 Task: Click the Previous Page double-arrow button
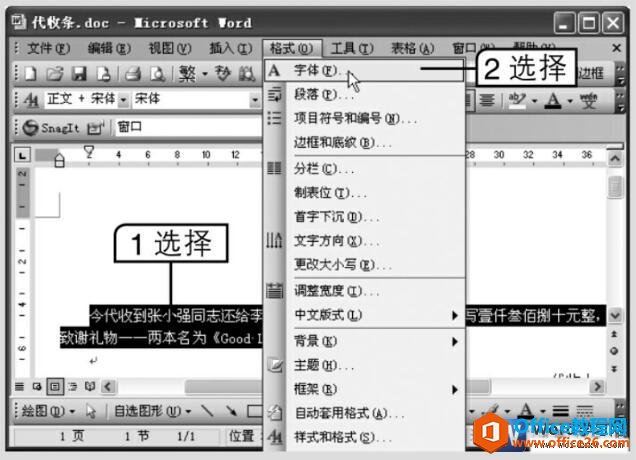614,334
